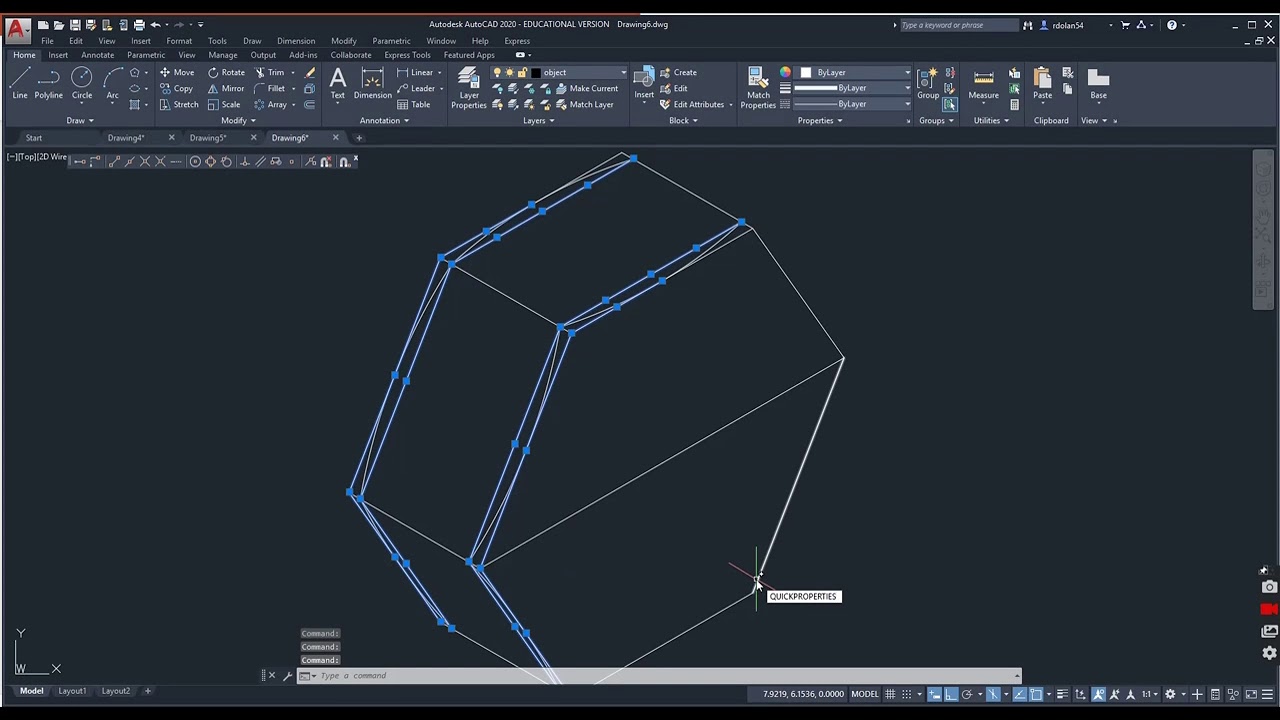Screen dimensions: 1280x720
Task: Open the ByLayer object color dropdown
Action: 853,72
